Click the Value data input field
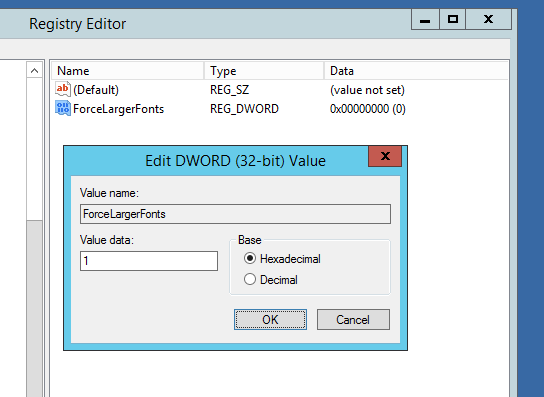This screenshot has width=544, height=397. [x=149, y=261]
